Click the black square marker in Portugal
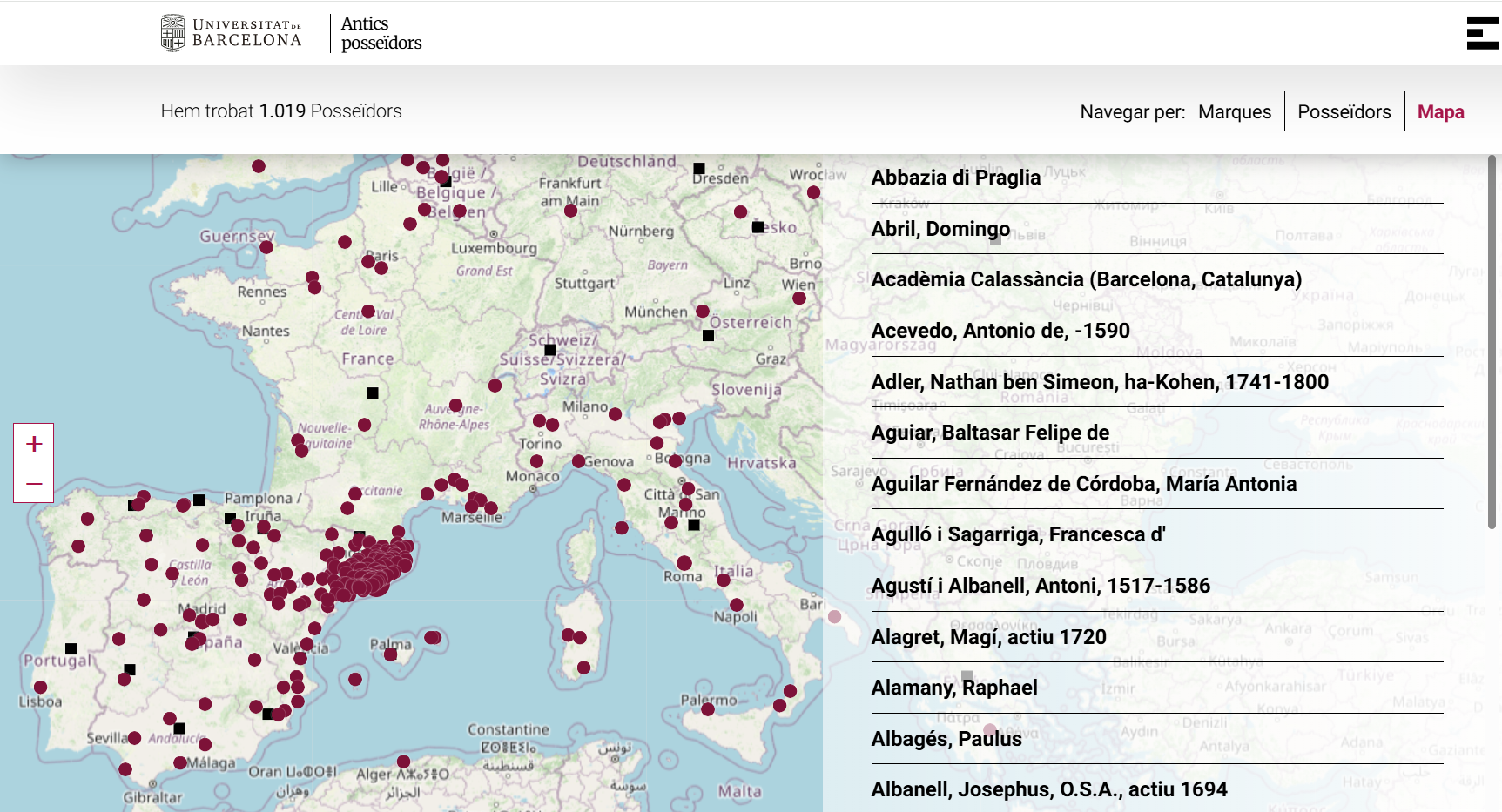Viewport: 1502px width, 812px height. (x=71, y=648)
